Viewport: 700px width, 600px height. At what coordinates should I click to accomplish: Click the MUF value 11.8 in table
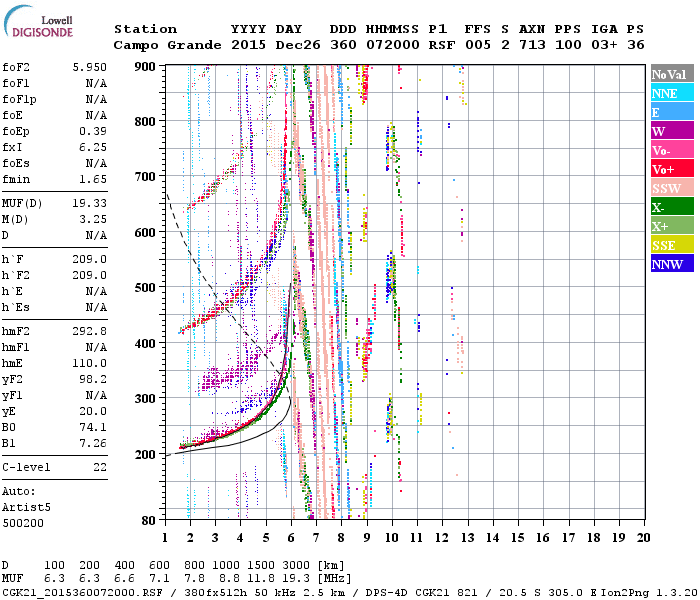point(261,579)
